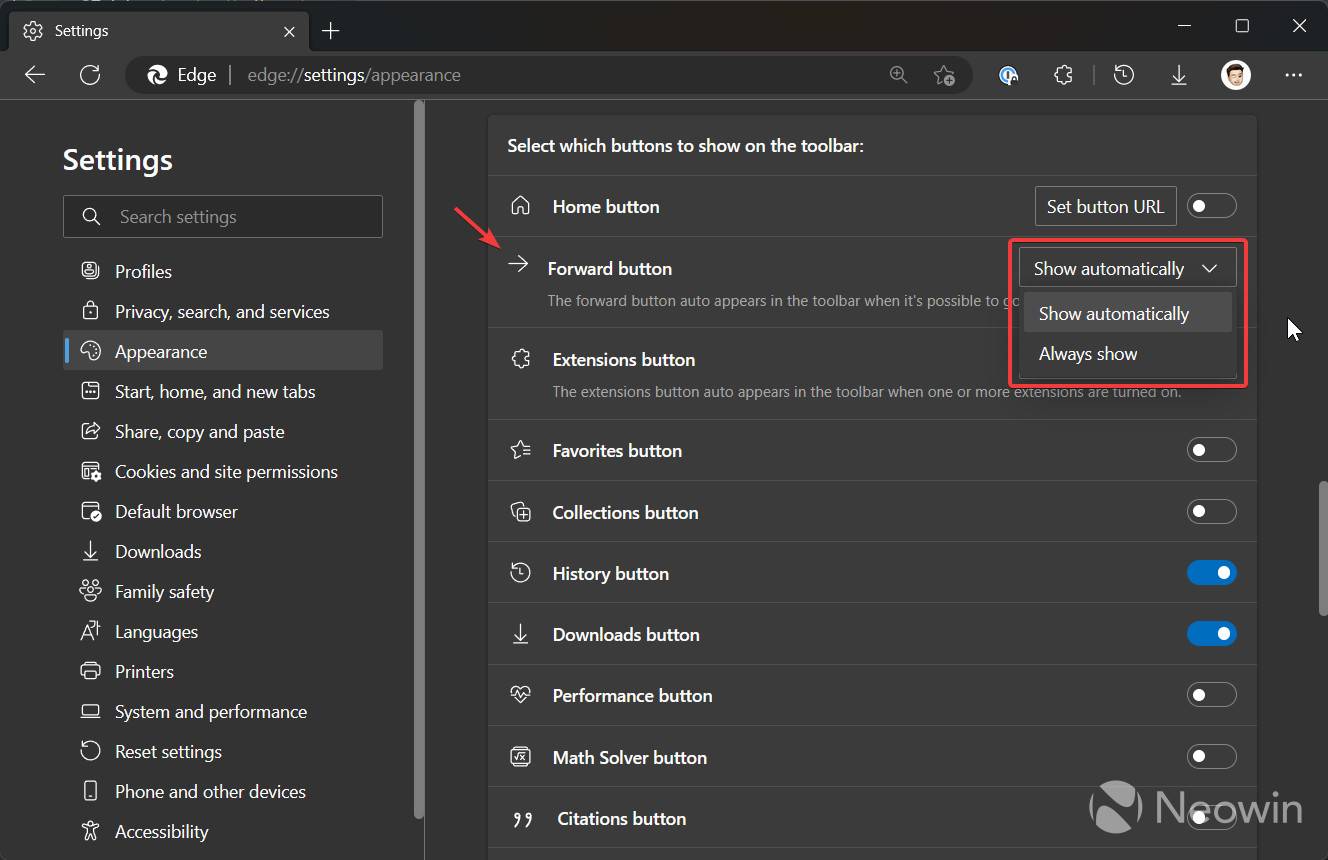Reload the settings page

pyautogui.click(x=90, y=75)
